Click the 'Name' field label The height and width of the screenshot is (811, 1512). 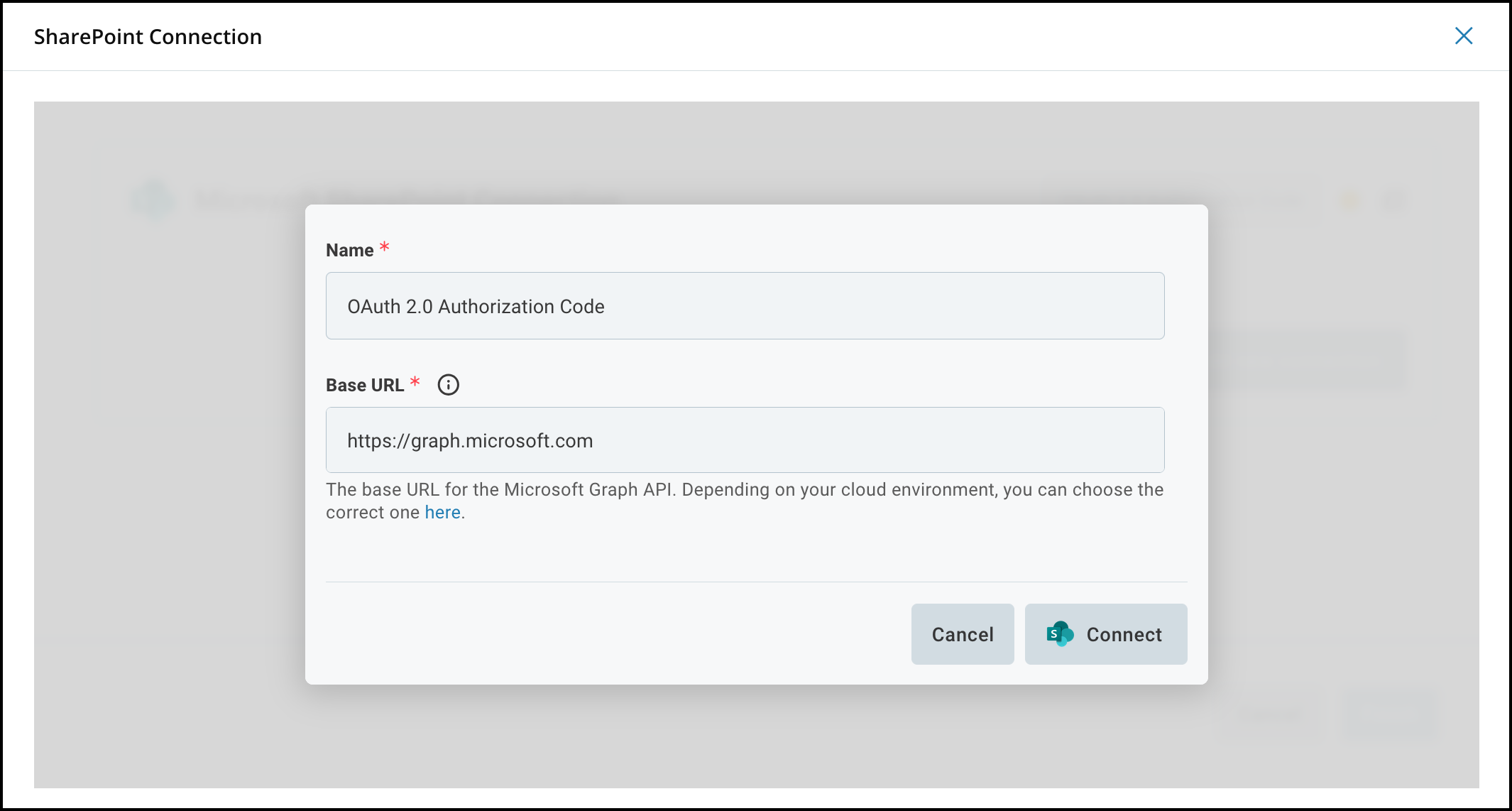(350, 250)
